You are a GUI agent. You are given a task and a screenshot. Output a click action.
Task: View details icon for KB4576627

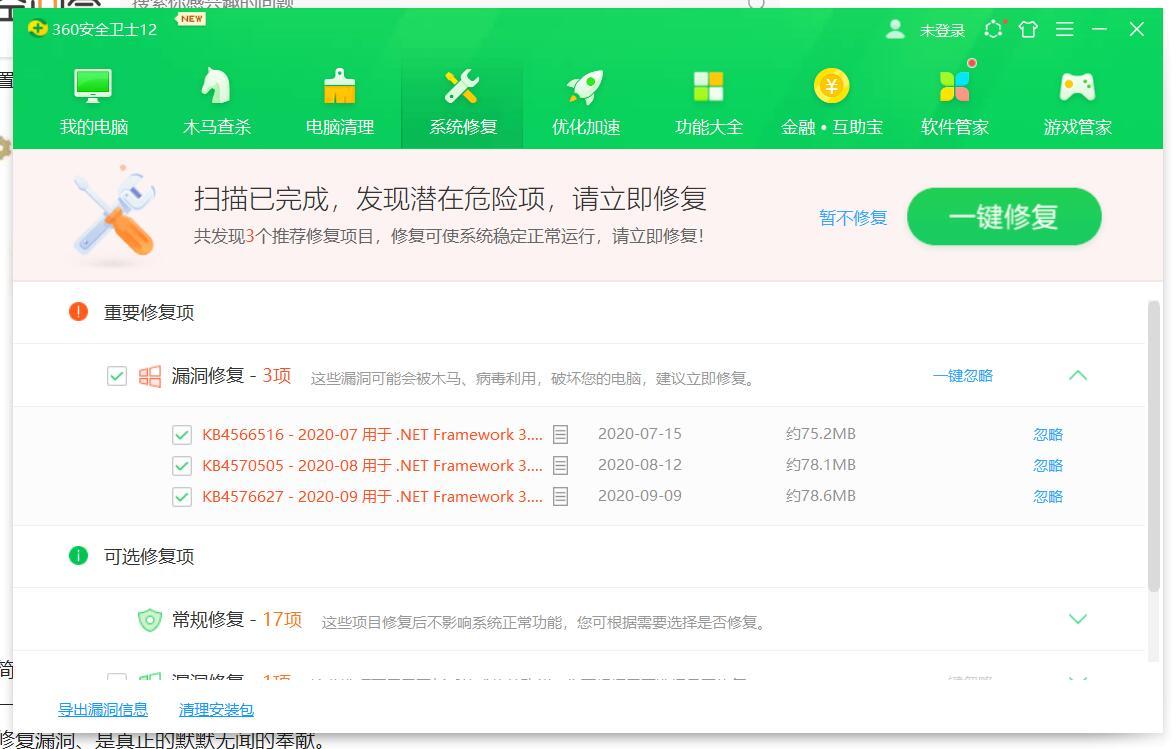tap(560, 496)
